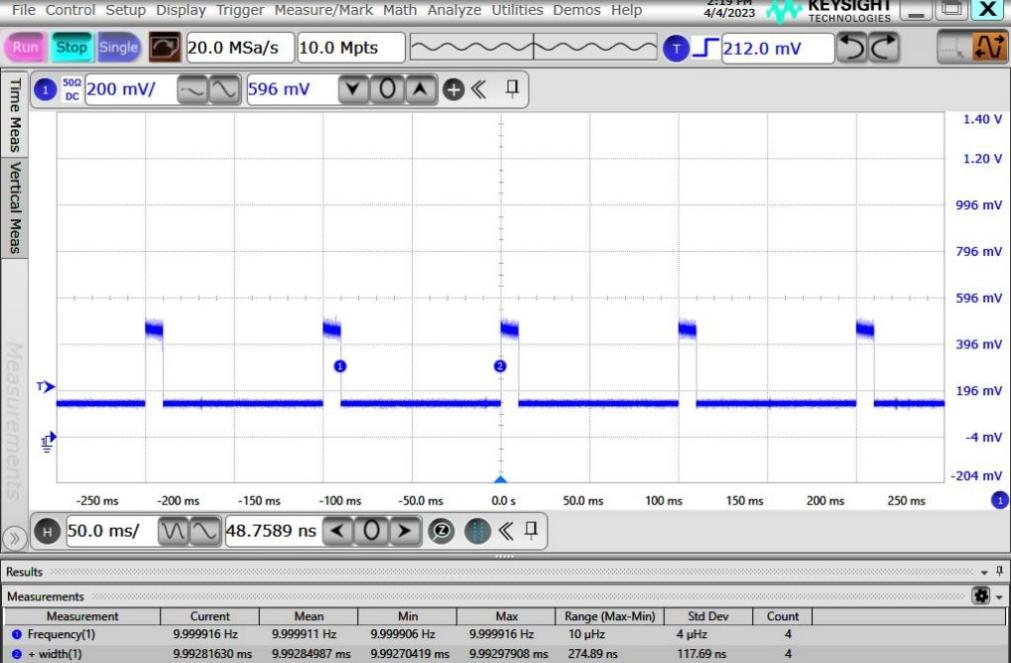The image size is (1011, 663).
Task: Click the rising edge trigger slope icon
Action: (705, 48)
